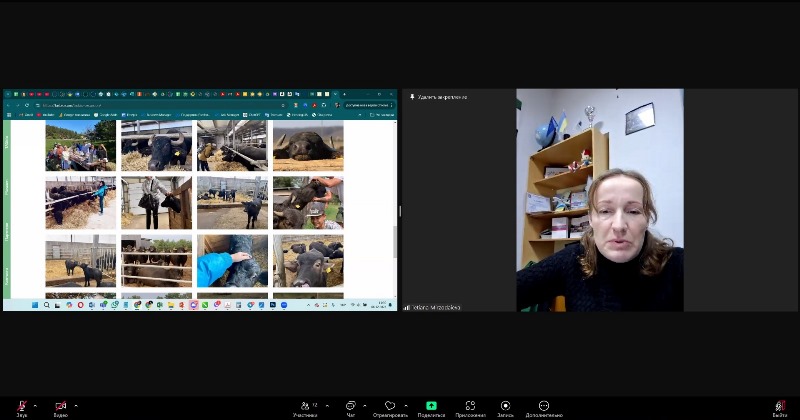
Task: Open the photo of person in blue jacket at fence
Action: 81,203
